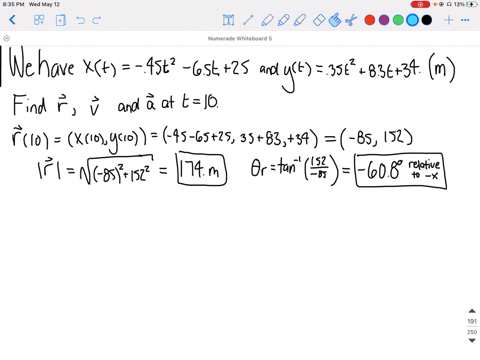Pick the black ink color

click(x=427, y=20)
